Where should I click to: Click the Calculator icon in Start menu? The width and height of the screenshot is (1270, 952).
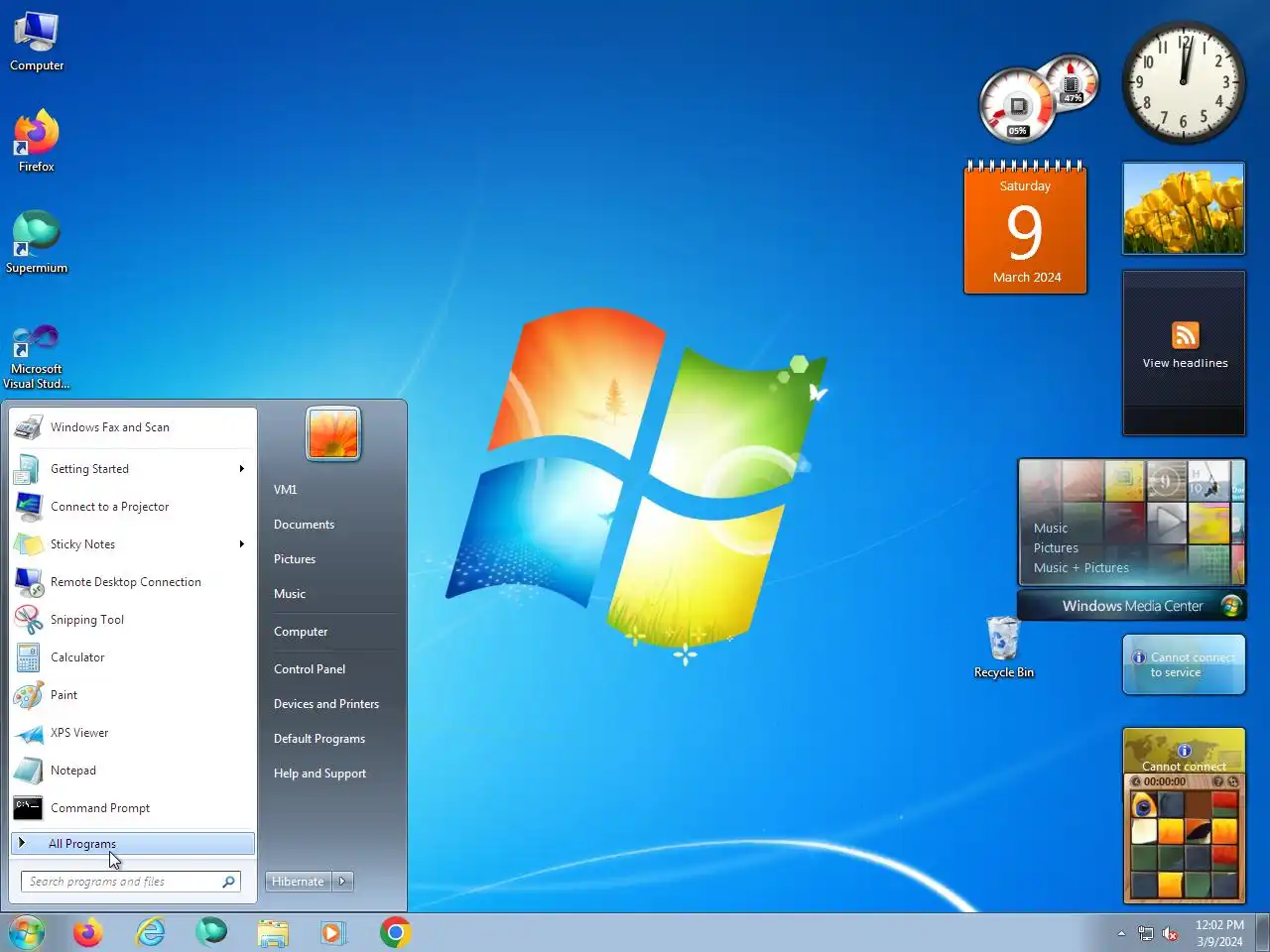pos(28,657)
